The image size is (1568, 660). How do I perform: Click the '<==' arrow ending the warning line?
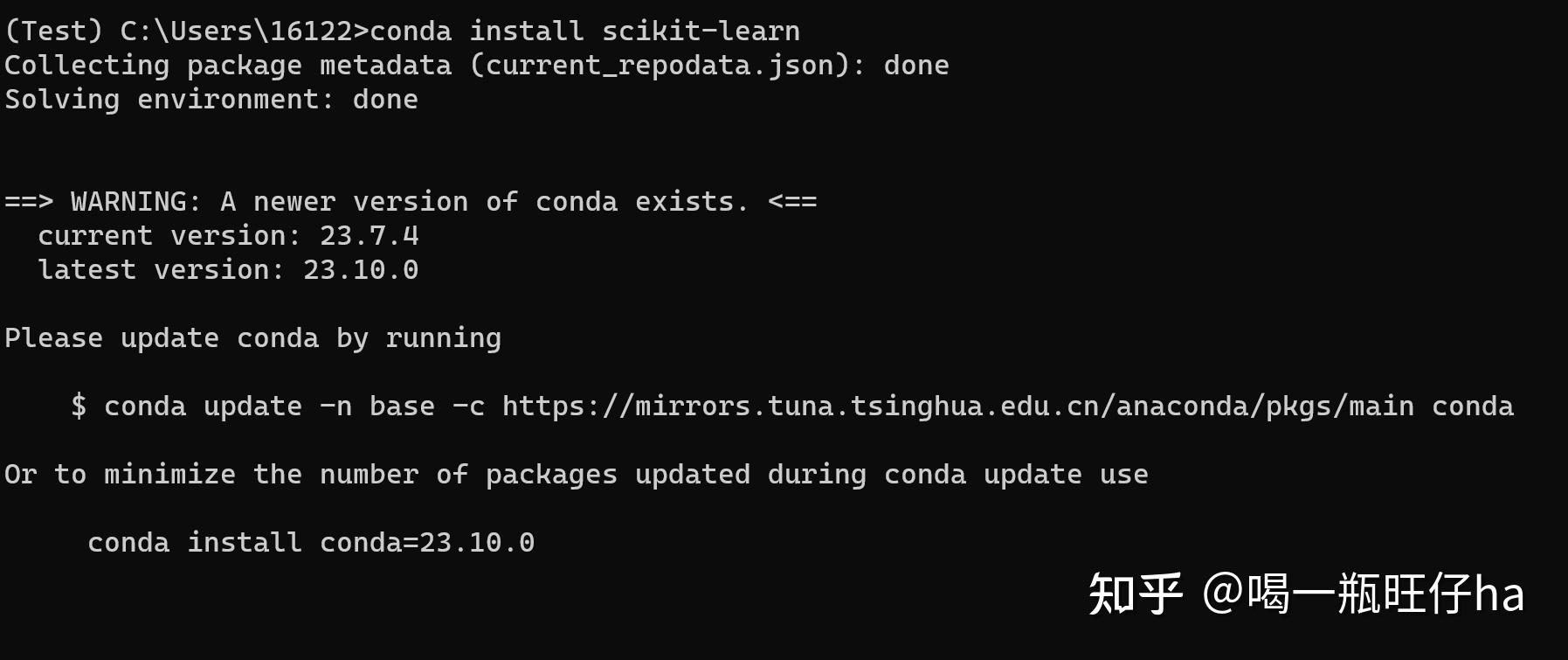(791, 202)
